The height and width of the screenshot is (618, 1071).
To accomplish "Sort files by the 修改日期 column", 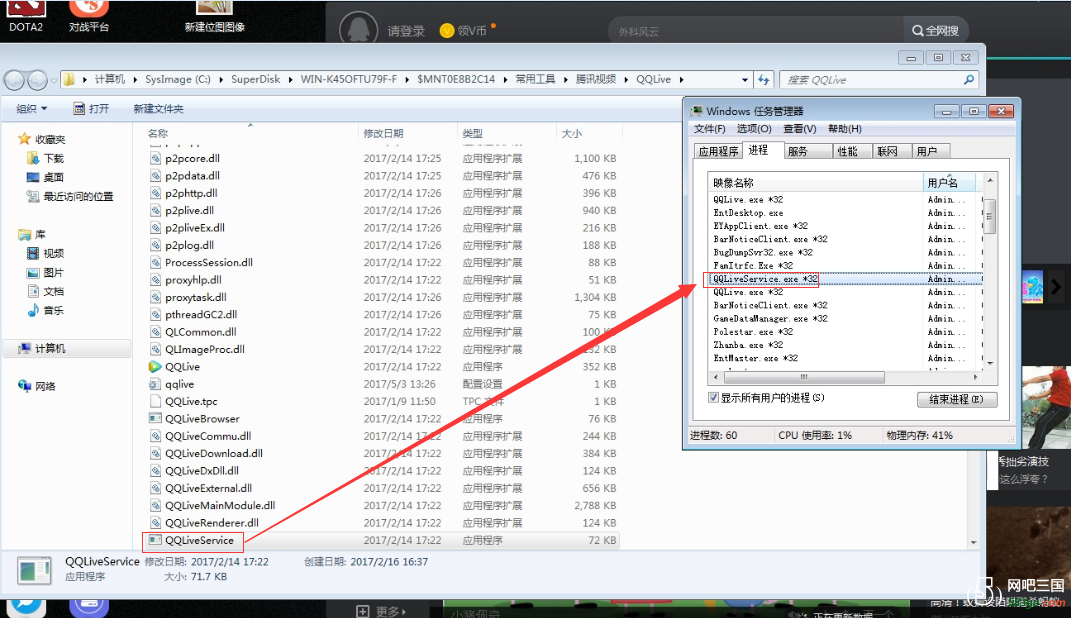I will click(x=407, y=133).
